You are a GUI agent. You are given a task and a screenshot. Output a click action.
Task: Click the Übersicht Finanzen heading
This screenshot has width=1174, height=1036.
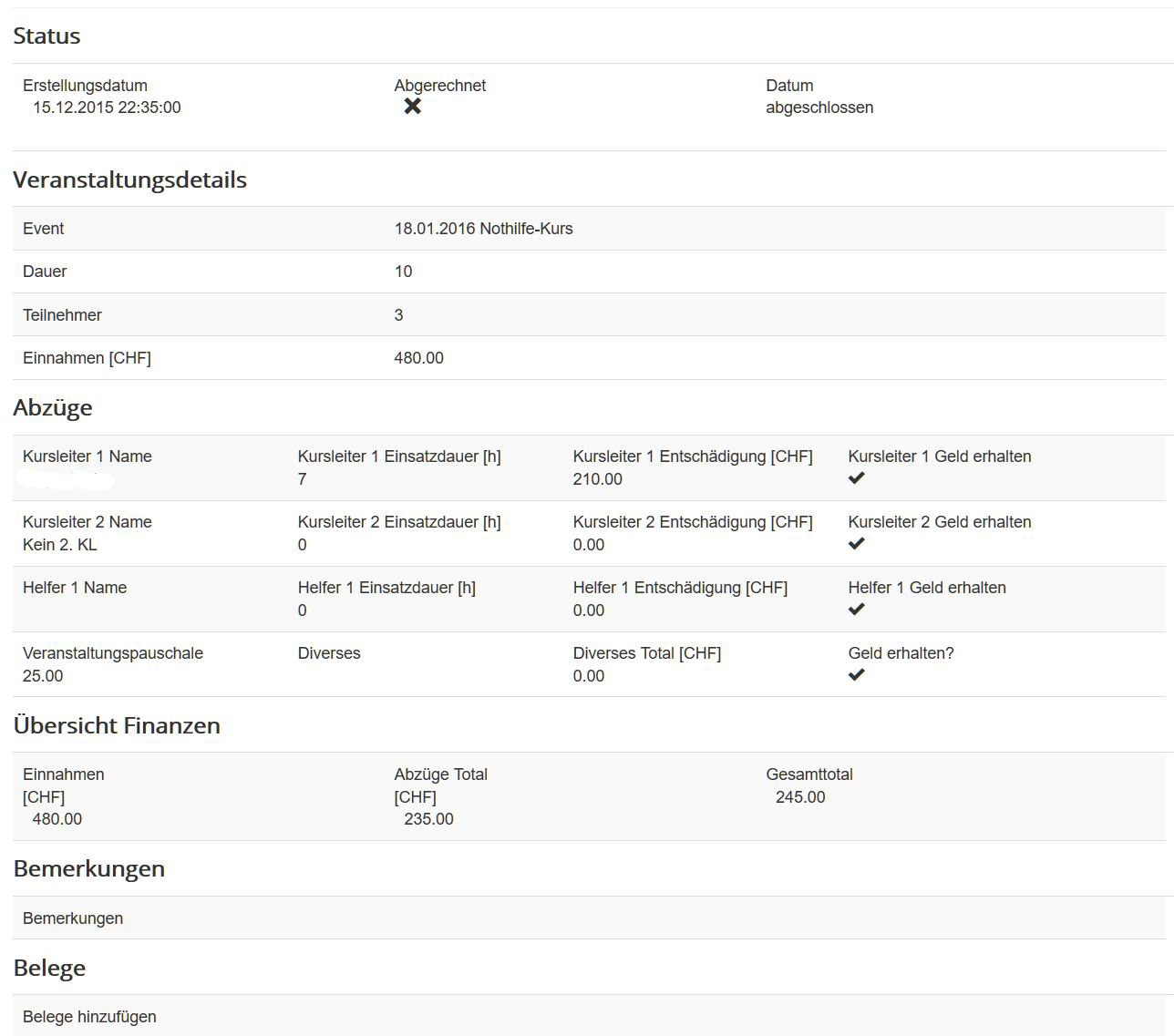tap(117, 725)
